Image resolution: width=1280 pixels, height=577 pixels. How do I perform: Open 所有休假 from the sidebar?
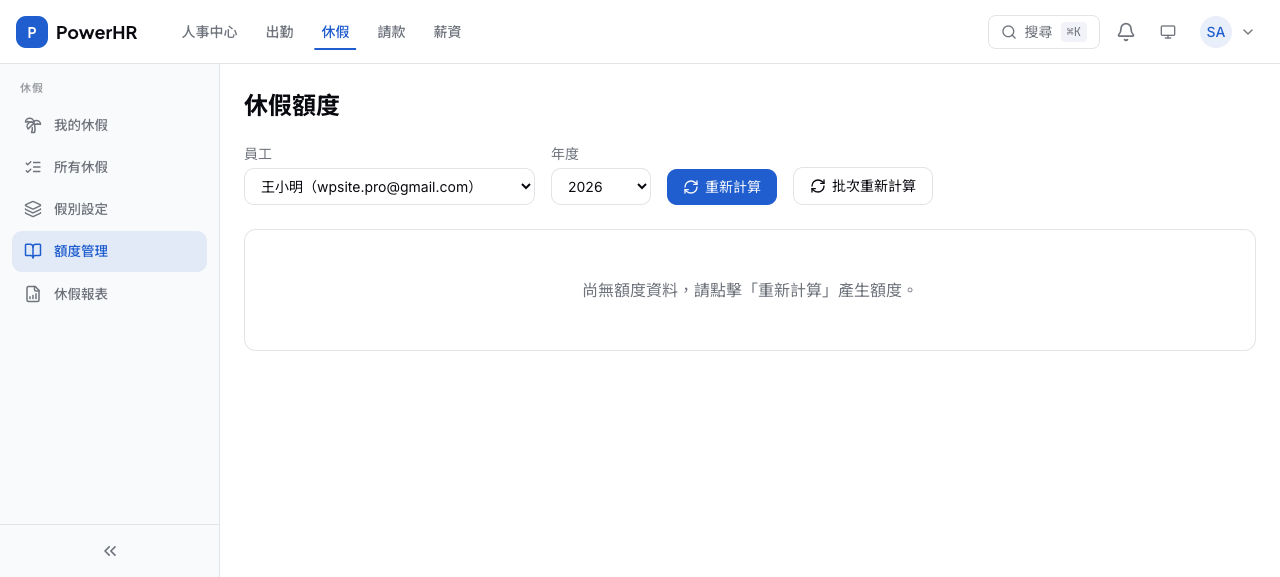click(80, 166)
